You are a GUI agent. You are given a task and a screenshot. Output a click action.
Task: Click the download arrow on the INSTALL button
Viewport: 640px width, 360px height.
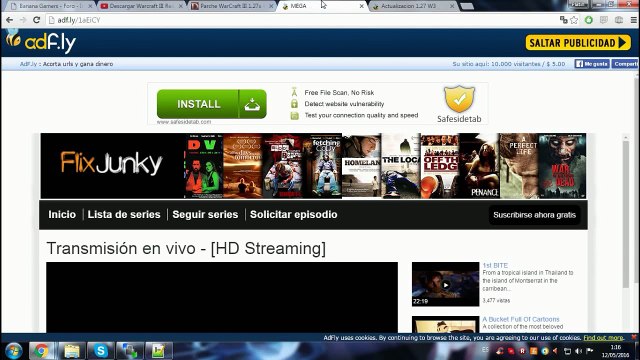(252, 104)
